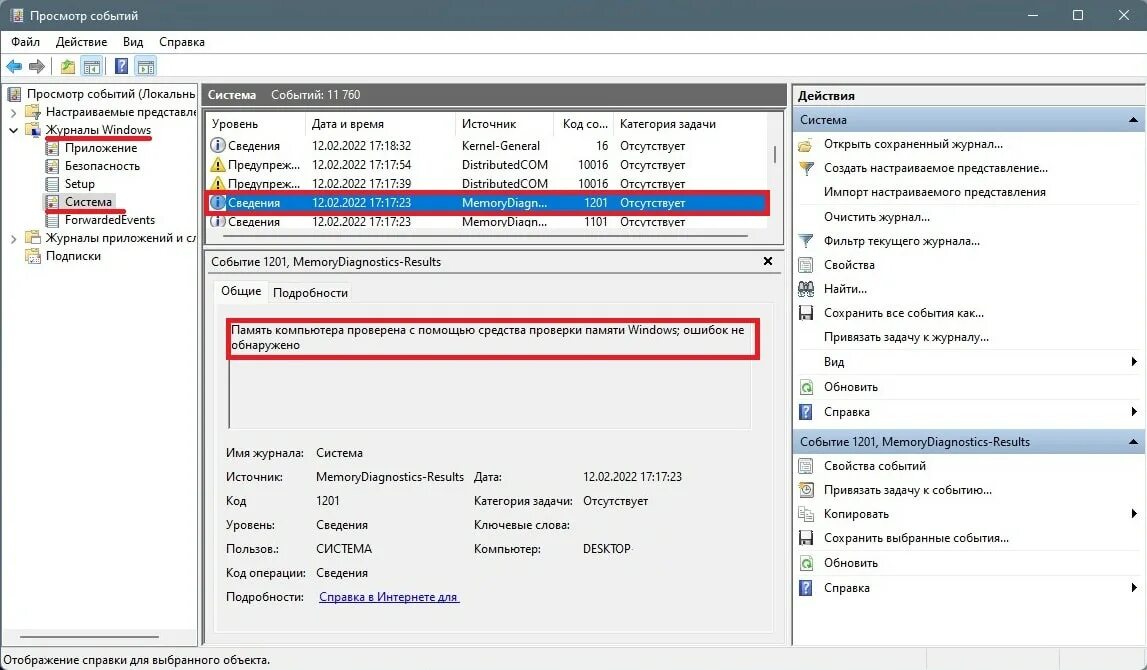Open the Копировать submenu arrow
Screen dimensions: 1147x670
(1134, 514)
